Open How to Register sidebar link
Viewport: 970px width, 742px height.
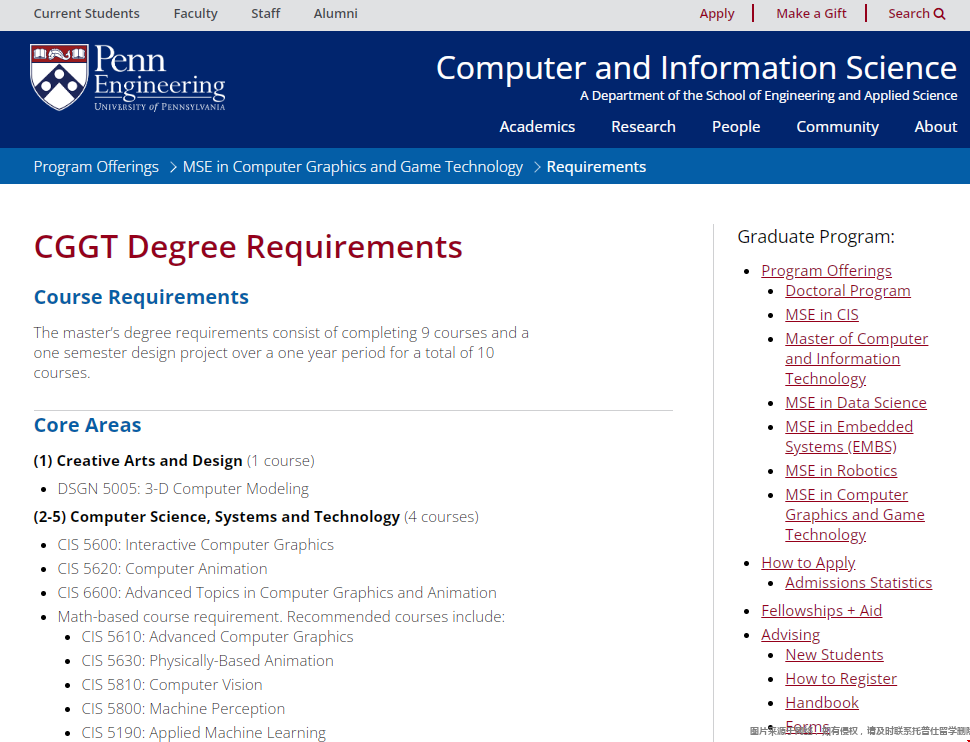[840, 679]
